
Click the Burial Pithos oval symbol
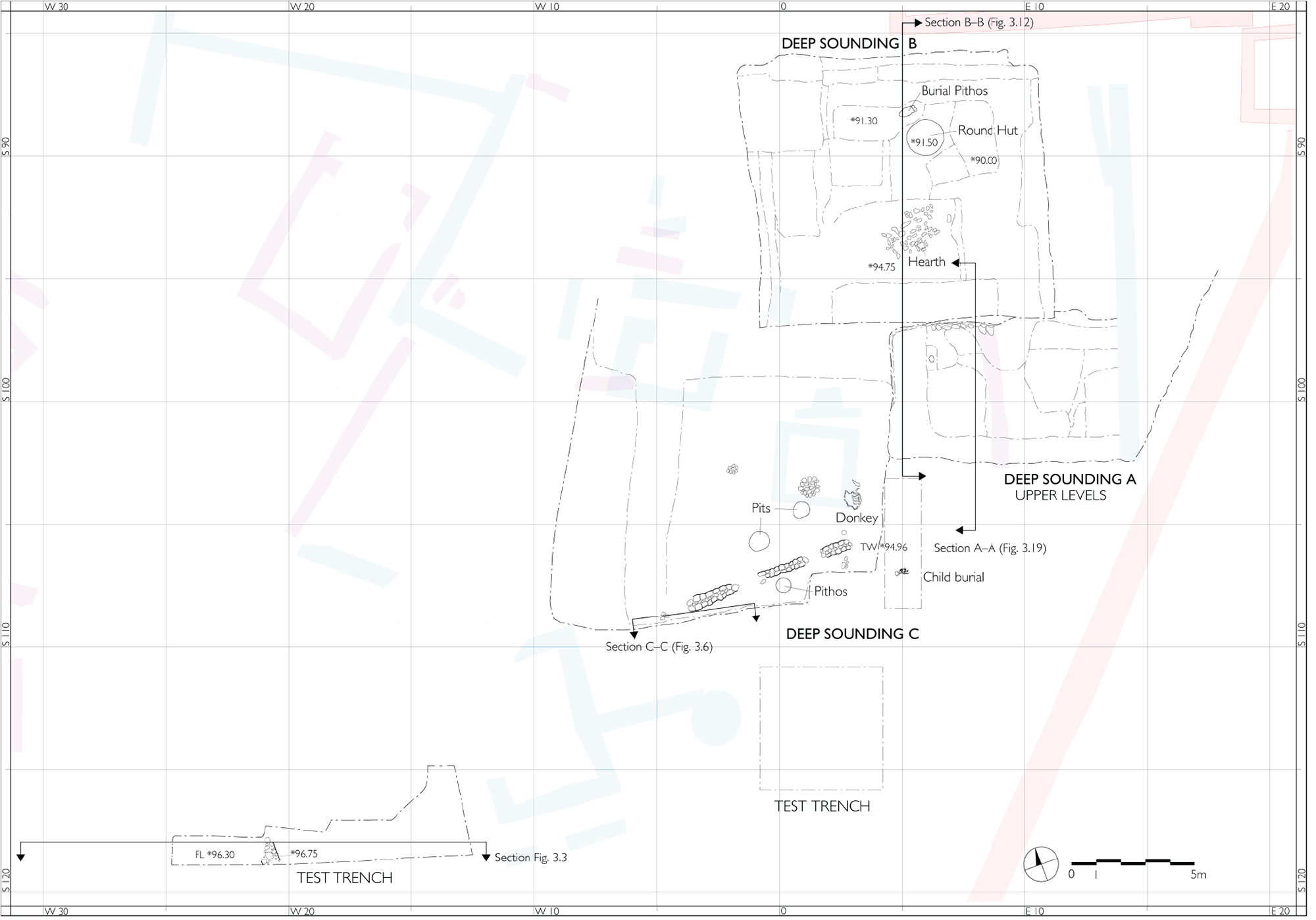[908, 111]
